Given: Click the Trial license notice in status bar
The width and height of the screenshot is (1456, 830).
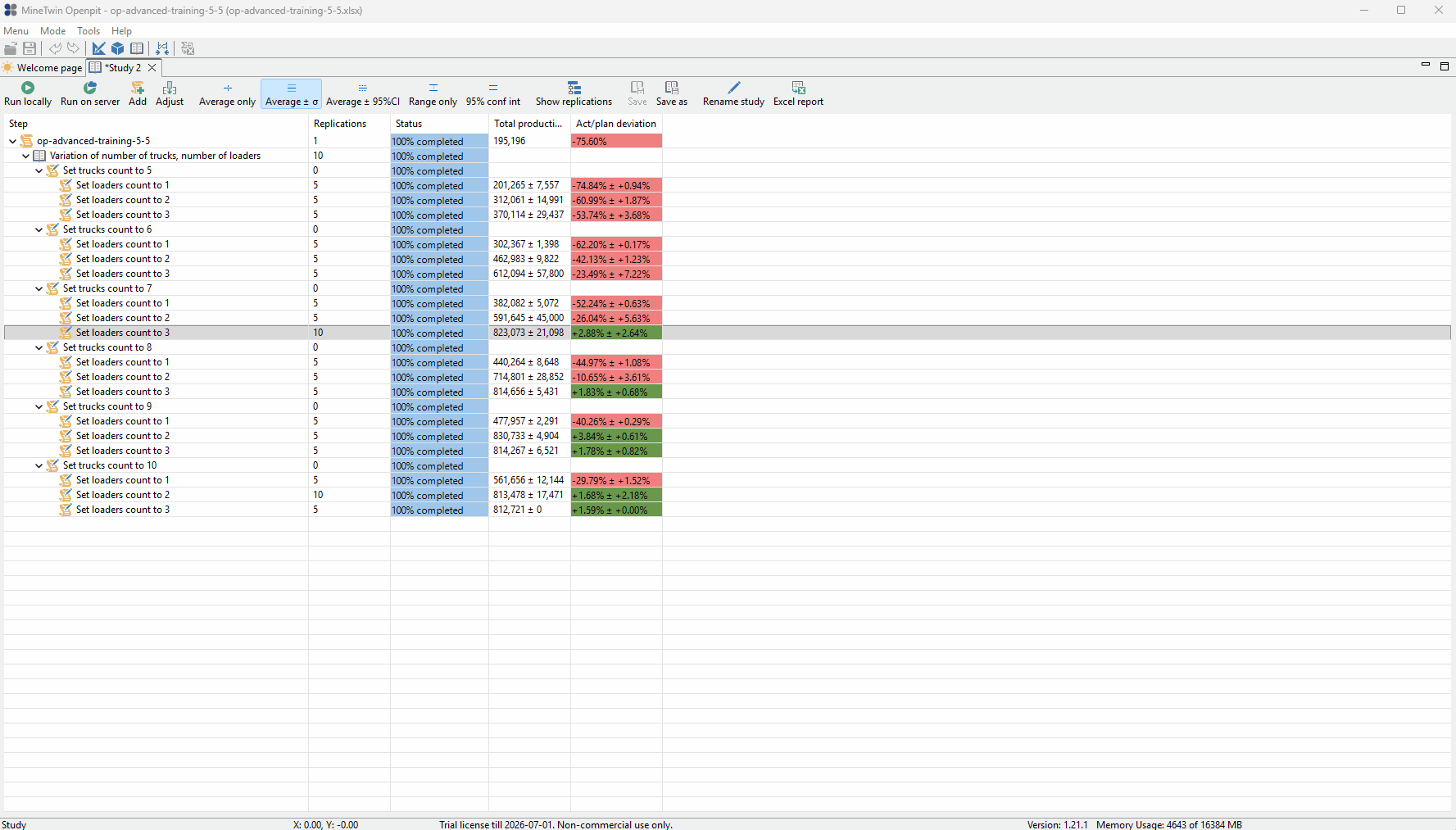Looking at the screenshot, I should pos(556,824).
